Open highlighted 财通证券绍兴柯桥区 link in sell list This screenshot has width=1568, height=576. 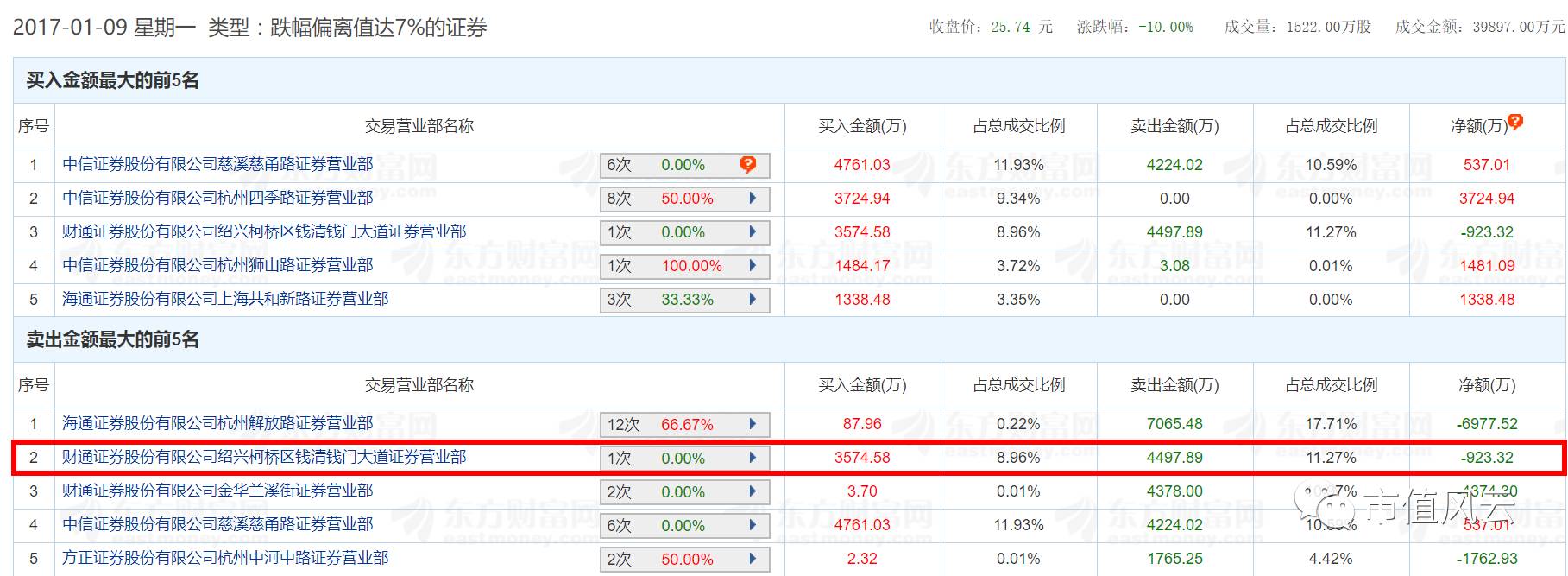[264, 457]
